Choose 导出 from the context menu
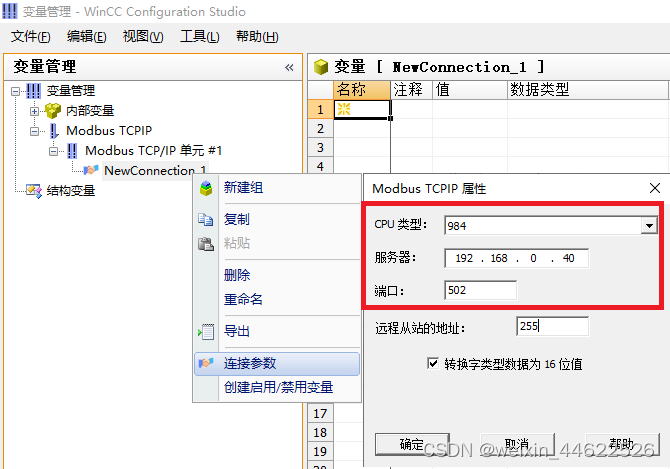This screenshot has width=670, height=469. (277, 331)
